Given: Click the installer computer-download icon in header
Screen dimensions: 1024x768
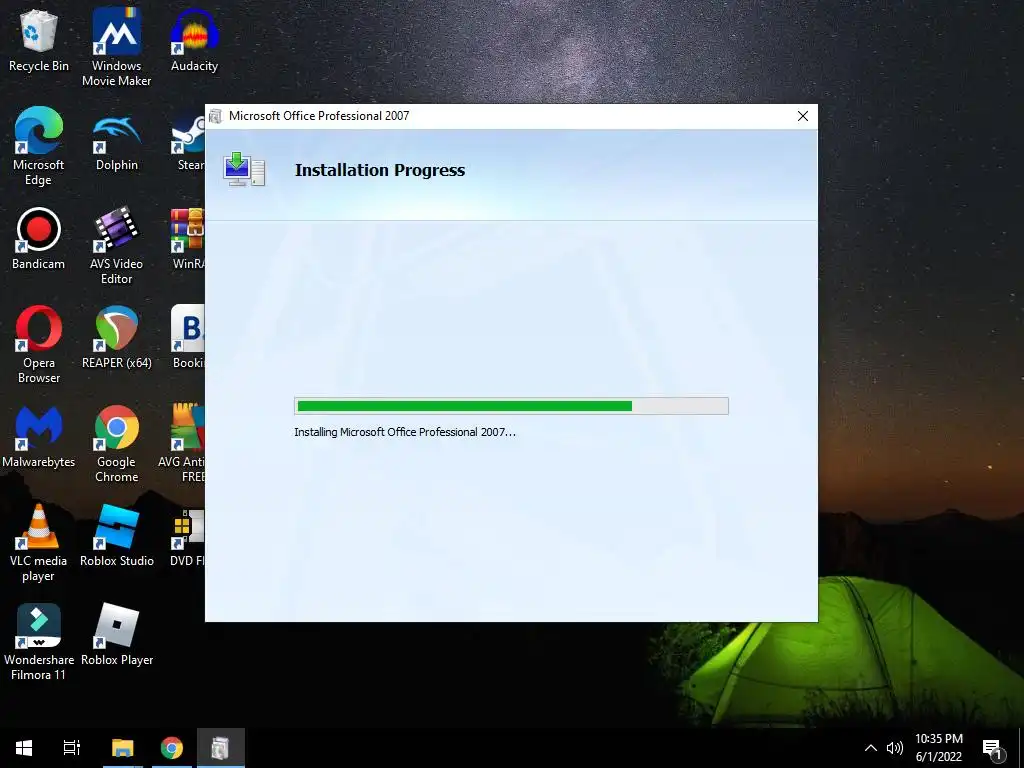Looking at the screenshot, I should pos(244,169).
